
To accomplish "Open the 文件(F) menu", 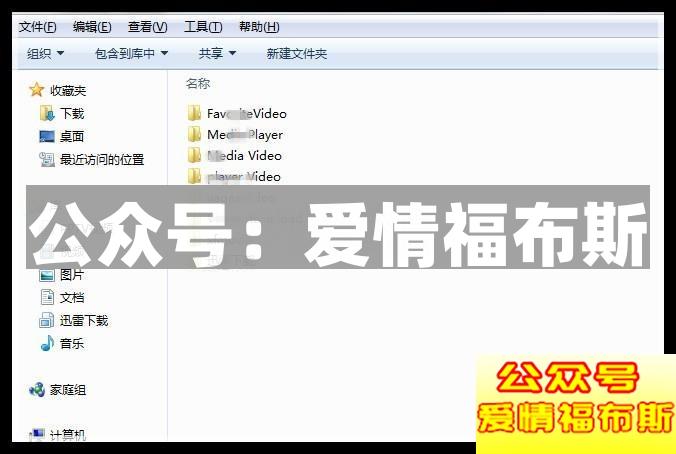I will (x=38, y=27).
